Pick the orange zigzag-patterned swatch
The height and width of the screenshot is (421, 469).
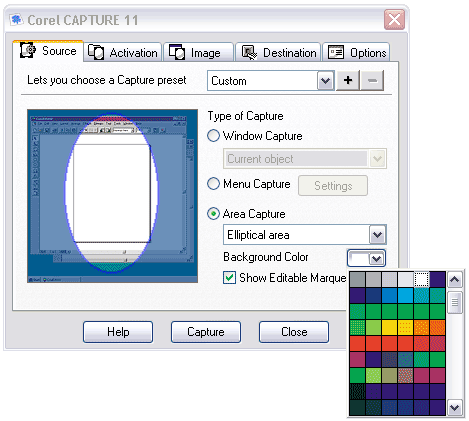[x=437, y=327]
